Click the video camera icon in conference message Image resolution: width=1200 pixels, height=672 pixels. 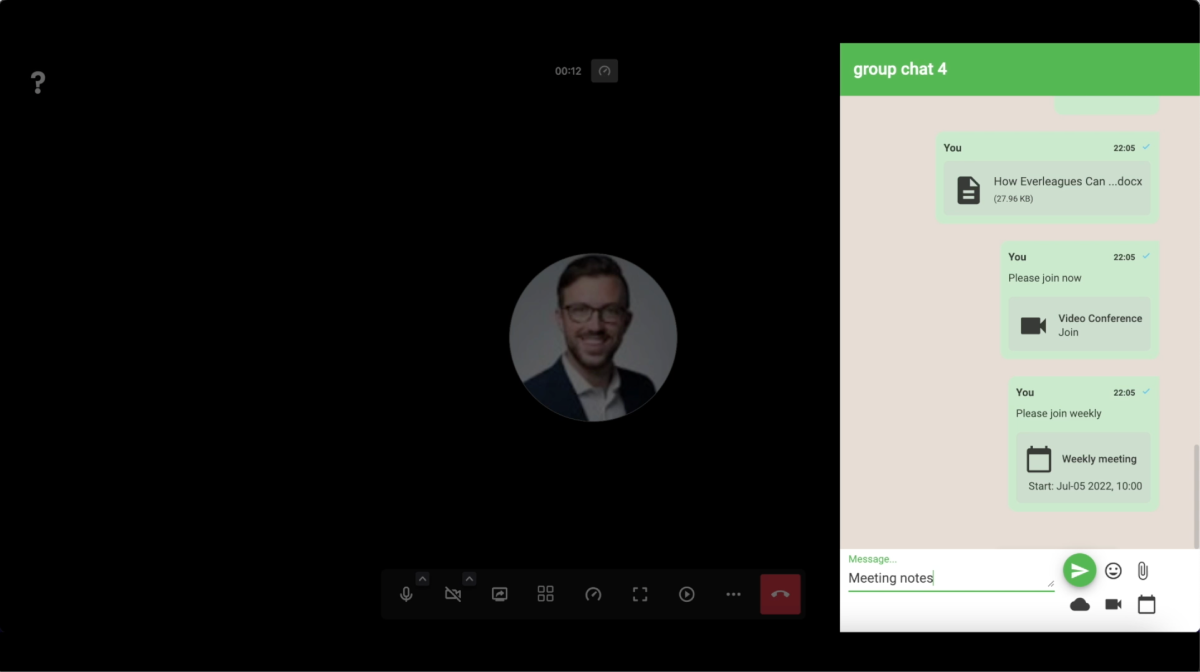coord(1033,325)
